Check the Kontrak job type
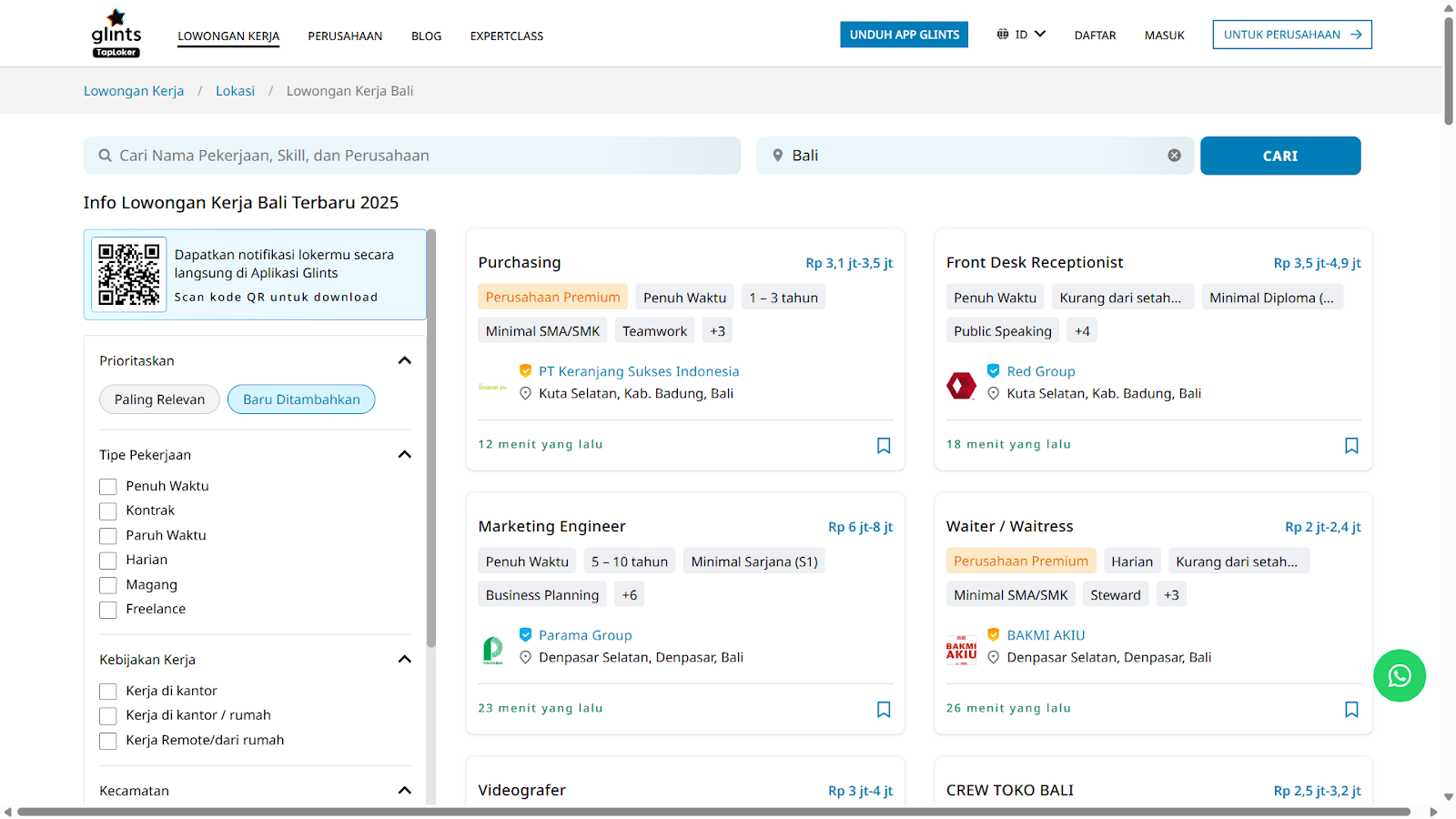This screenshot has width=1456, height=819. tap(108, 511)
